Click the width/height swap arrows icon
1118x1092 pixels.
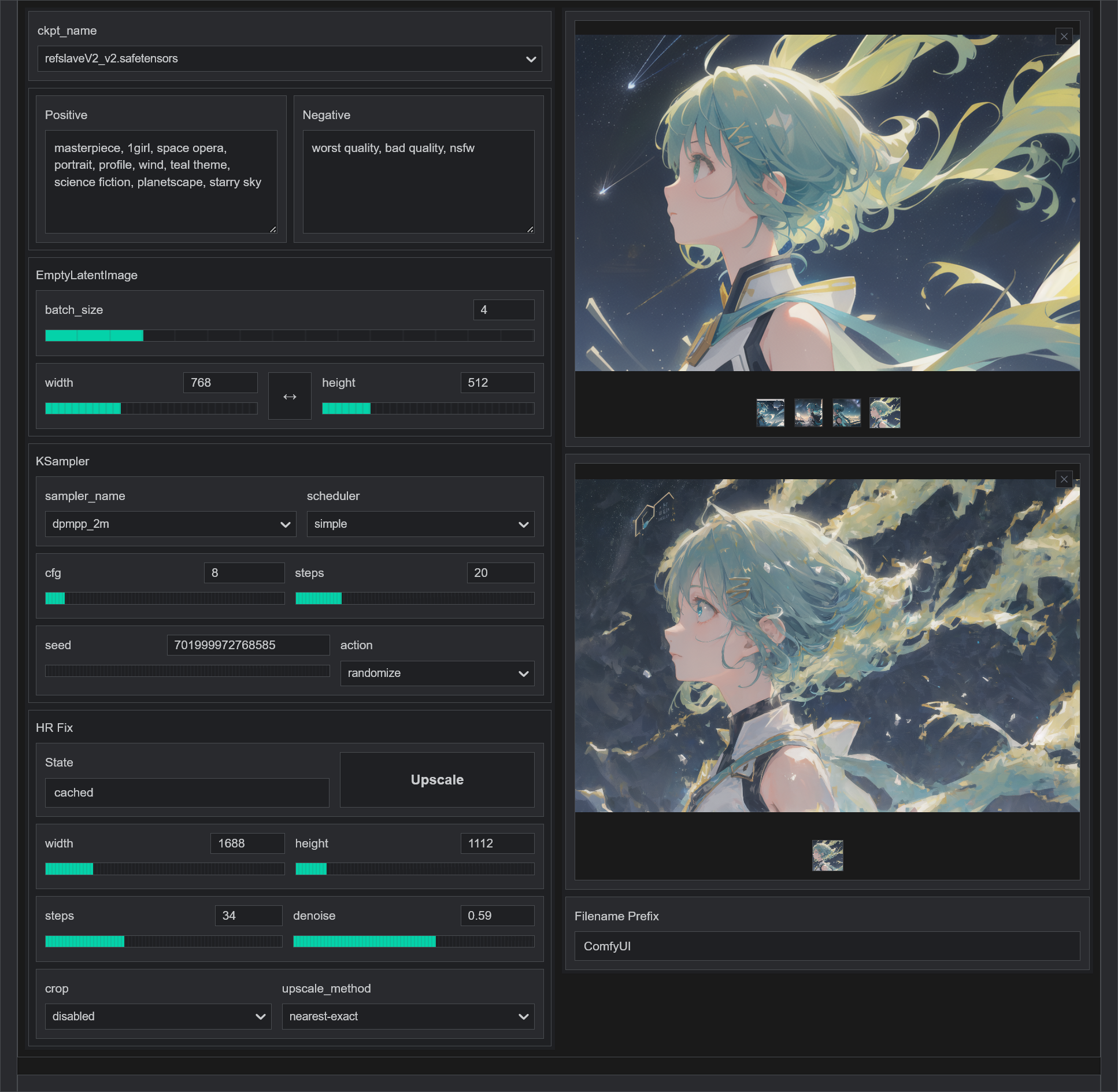289,395
